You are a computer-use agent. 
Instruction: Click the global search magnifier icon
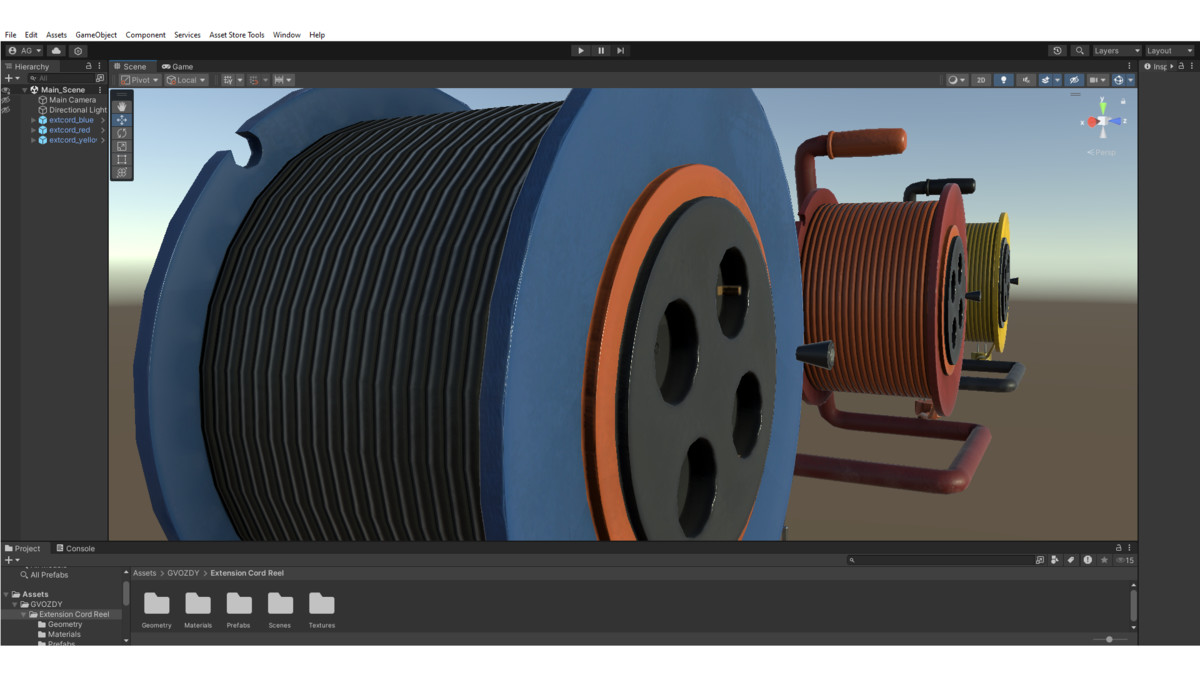point(1080,51)
